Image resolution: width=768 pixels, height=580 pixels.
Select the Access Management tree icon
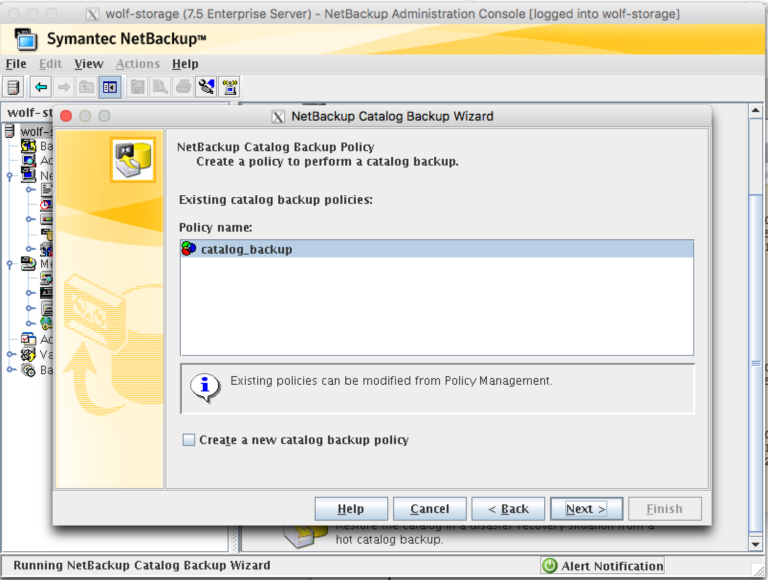pyautogui.click(x=28, y=338)
